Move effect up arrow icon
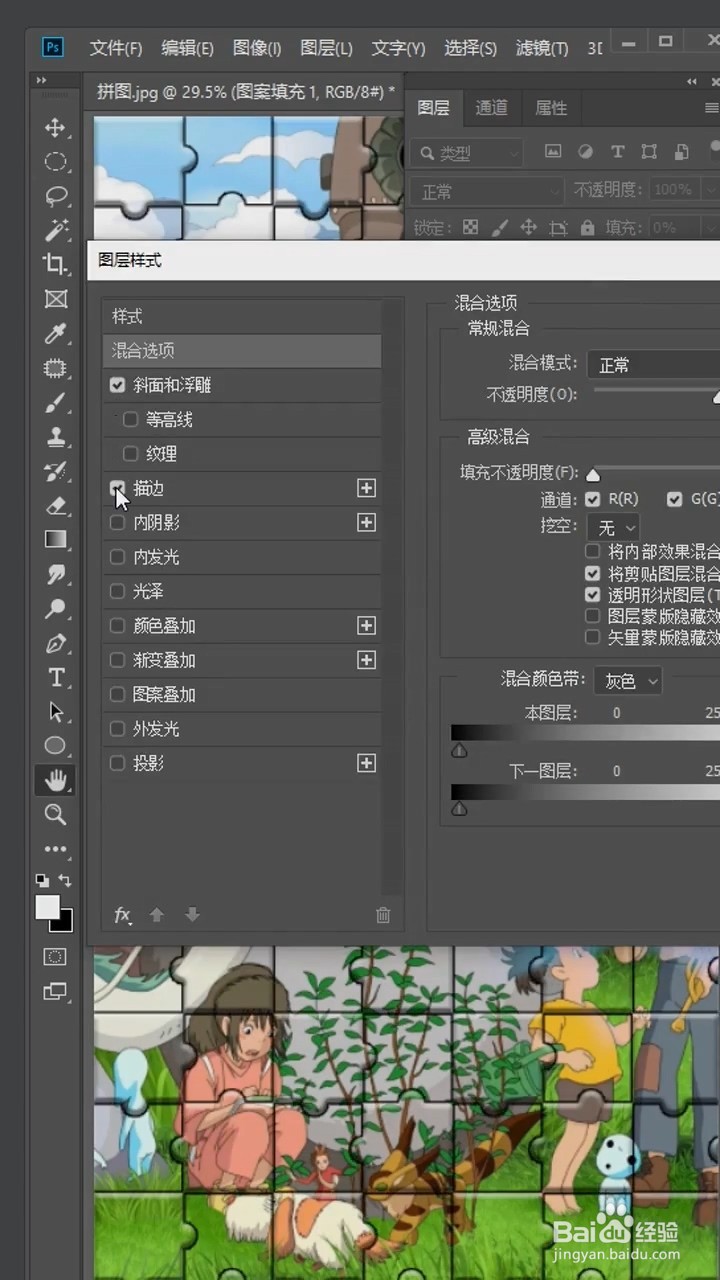 point(157,915)
